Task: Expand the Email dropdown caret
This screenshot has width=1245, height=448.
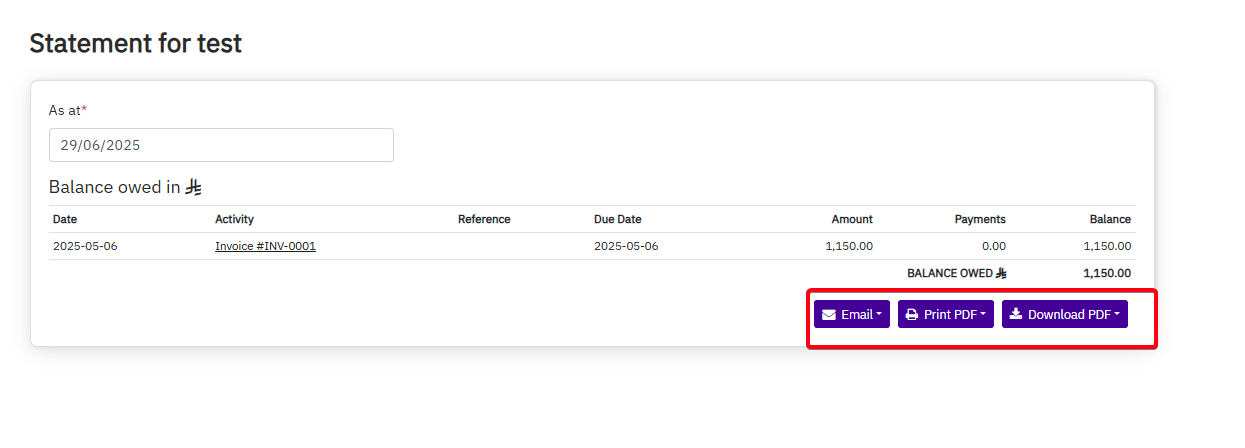Action: click(879, 315)
